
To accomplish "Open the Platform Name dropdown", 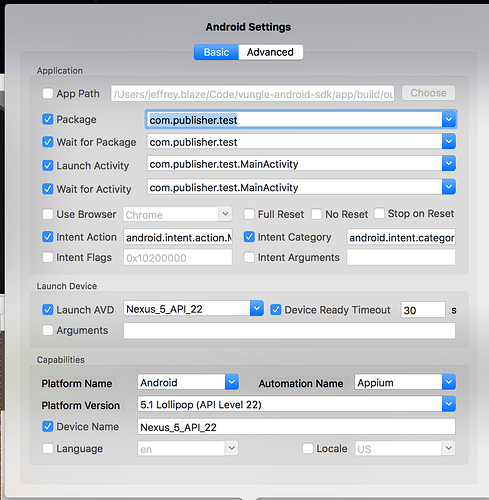I will click(x=232, y=382).
